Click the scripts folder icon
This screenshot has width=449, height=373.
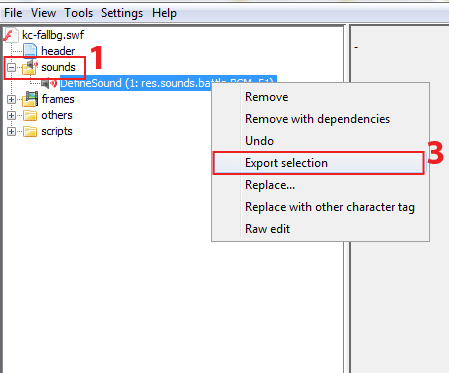point(30,131)
